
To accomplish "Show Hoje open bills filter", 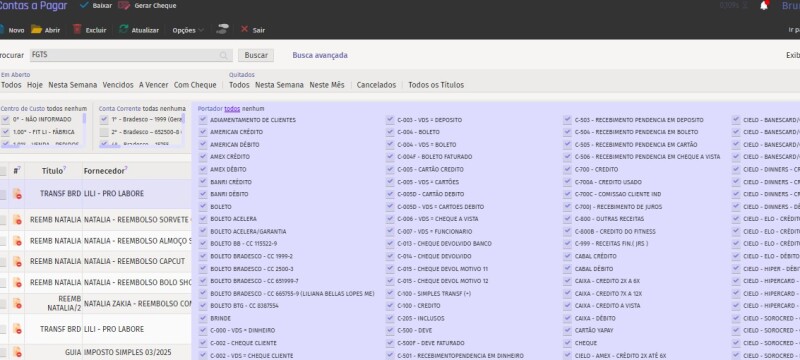I will tap(35, 85).
